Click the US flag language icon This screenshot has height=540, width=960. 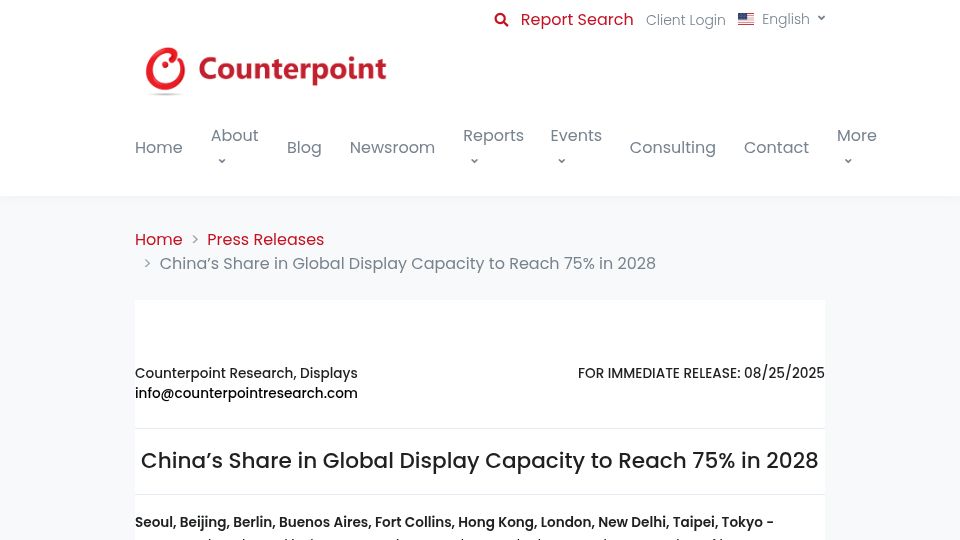coord(746,19)
